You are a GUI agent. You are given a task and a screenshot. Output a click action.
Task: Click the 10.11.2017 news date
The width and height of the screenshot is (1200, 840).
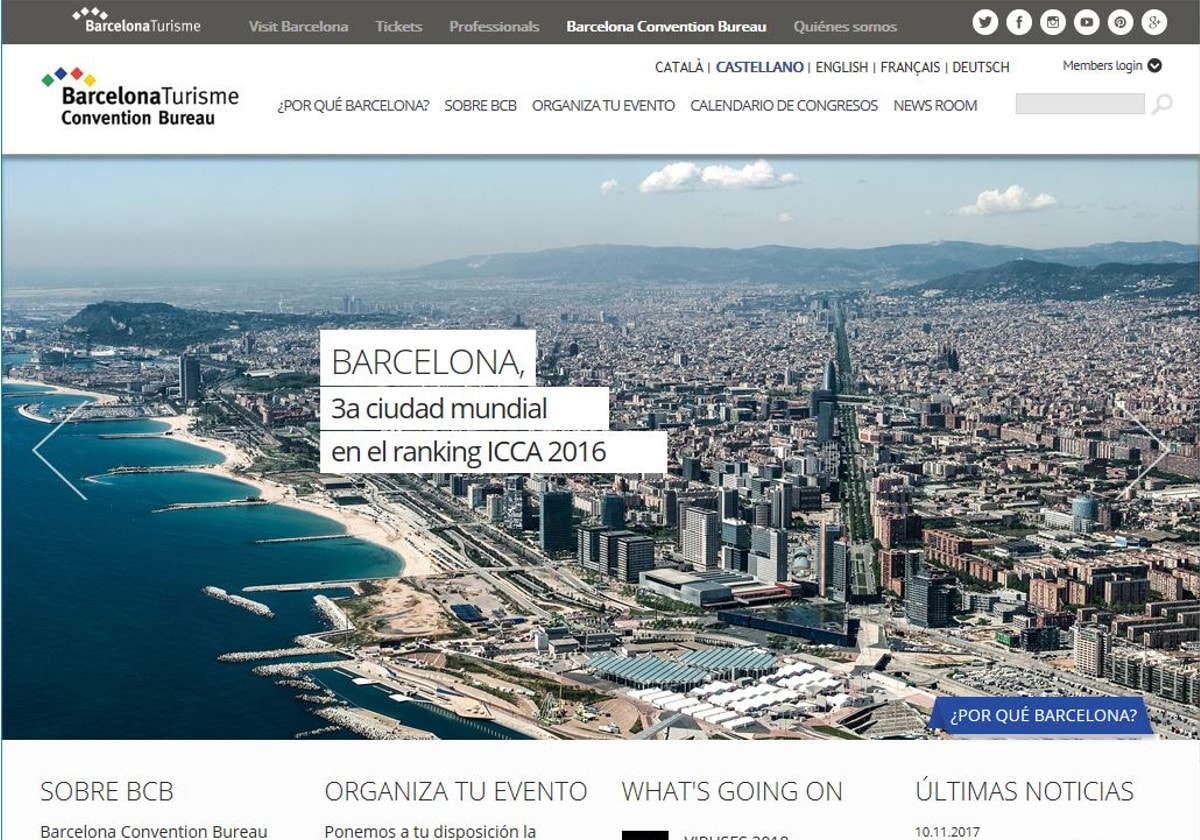[x=948, y=831]
